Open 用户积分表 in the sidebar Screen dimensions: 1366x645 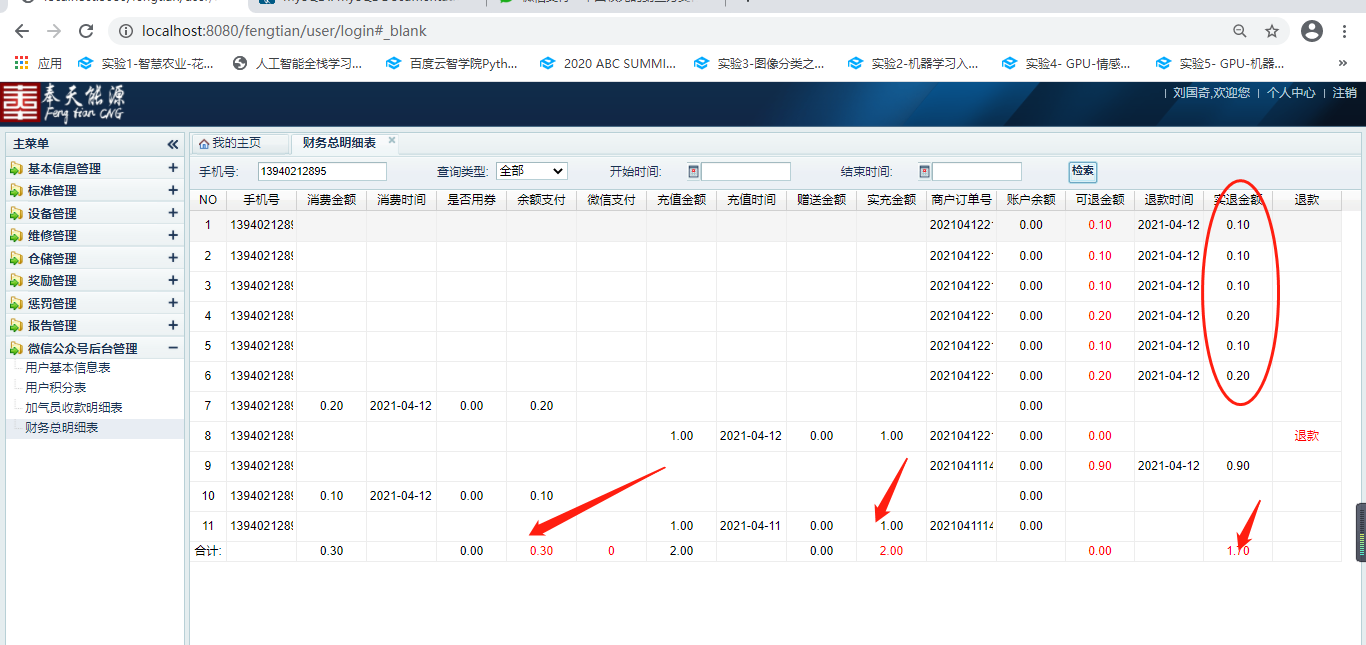pos(56,387)
